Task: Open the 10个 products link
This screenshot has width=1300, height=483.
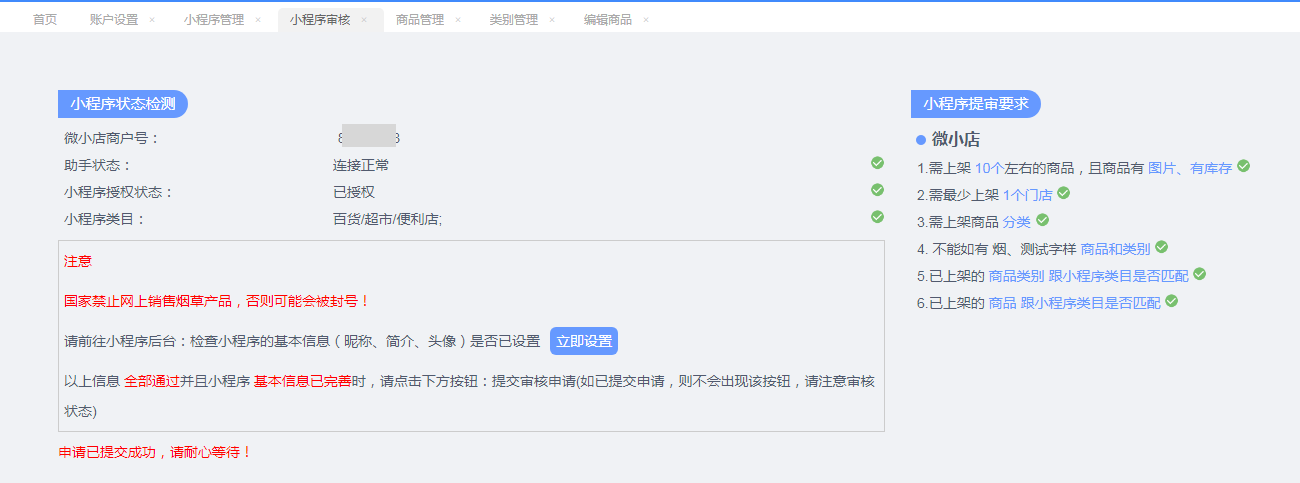Action: (x=988, y=168)
